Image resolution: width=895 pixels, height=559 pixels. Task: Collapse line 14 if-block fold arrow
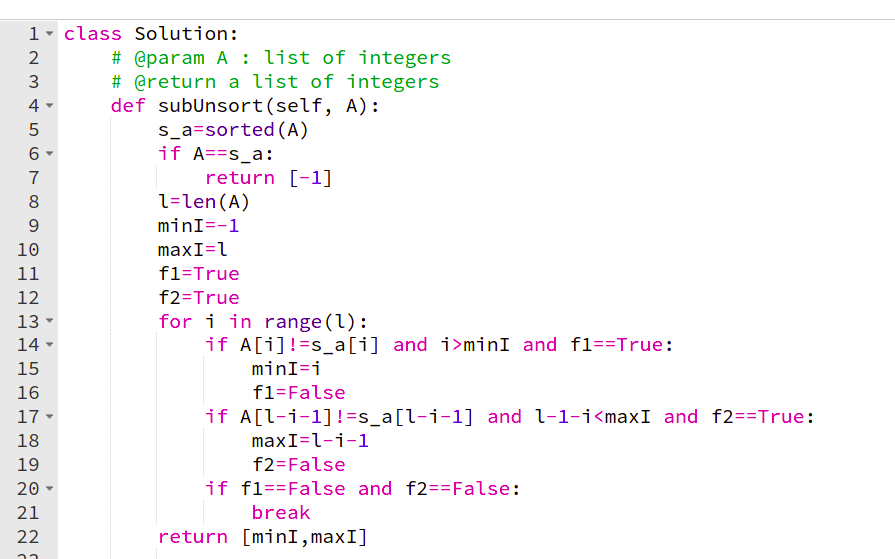pos(50,345)
